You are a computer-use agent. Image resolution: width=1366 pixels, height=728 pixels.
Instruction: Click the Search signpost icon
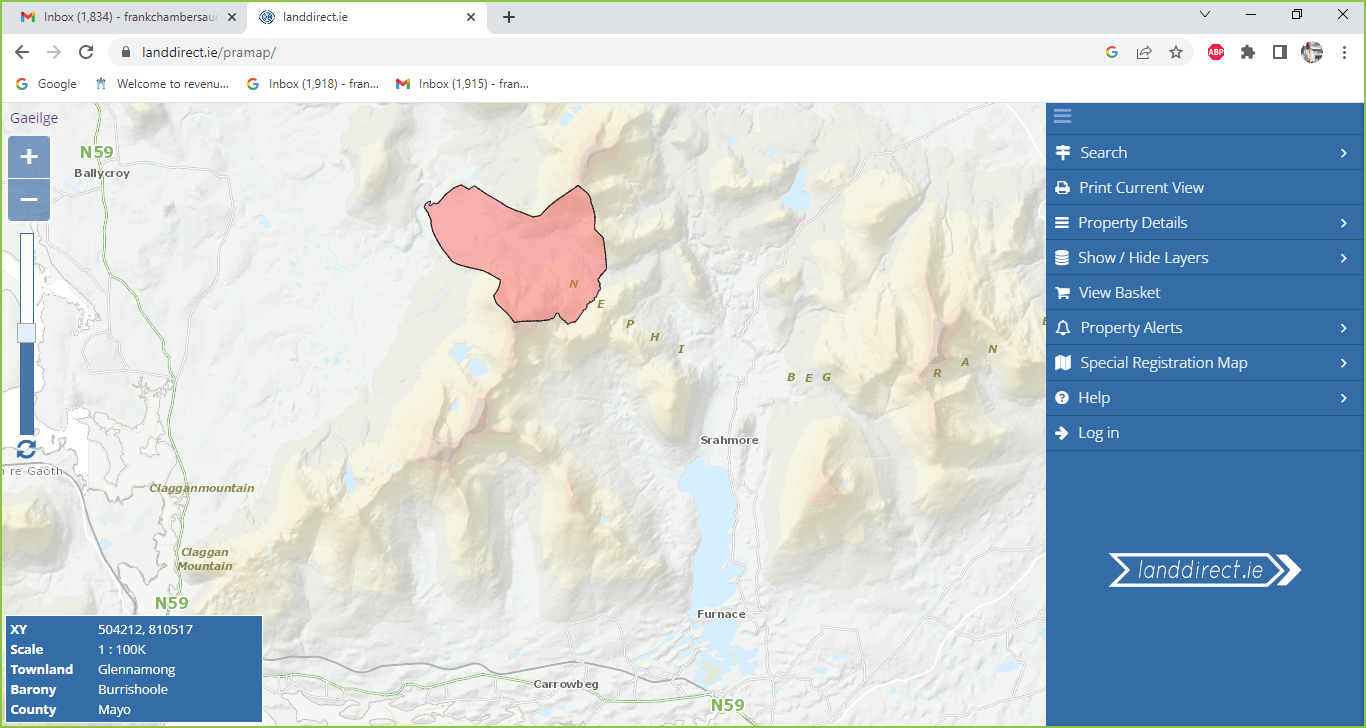(x=1063, y=153)
